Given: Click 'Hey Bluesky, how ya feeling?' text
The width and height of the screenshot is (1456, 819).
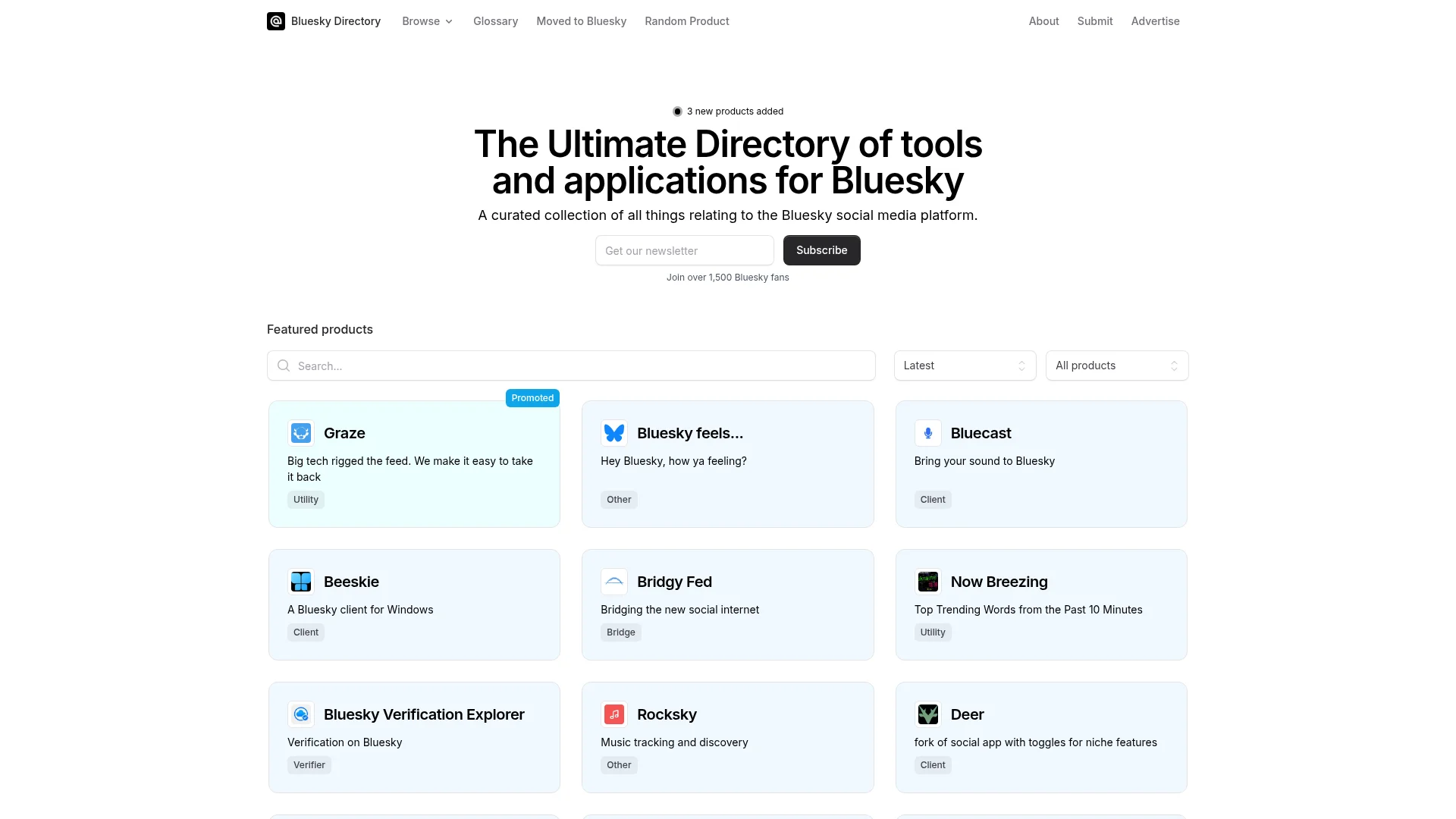Looking at the screenshot, I should pyautogui.click(x=673, y=461).
